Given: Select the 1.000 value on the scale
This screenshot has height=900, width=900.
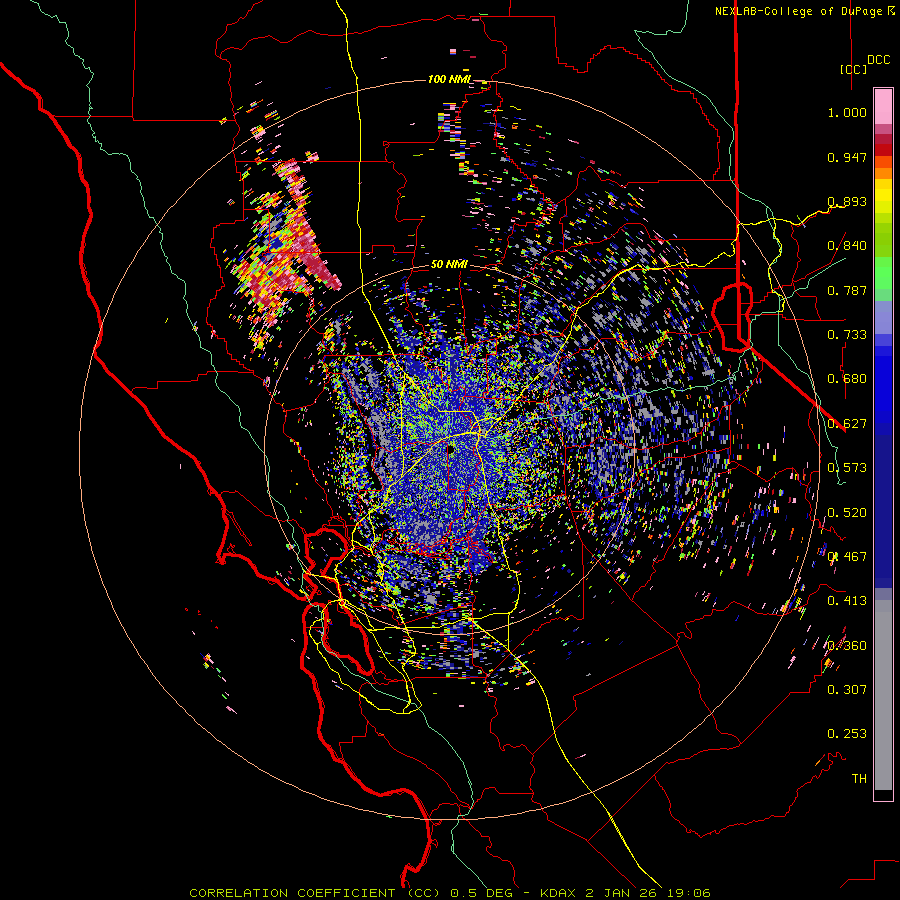Looking at the screenshot, I should pos(847,112).
